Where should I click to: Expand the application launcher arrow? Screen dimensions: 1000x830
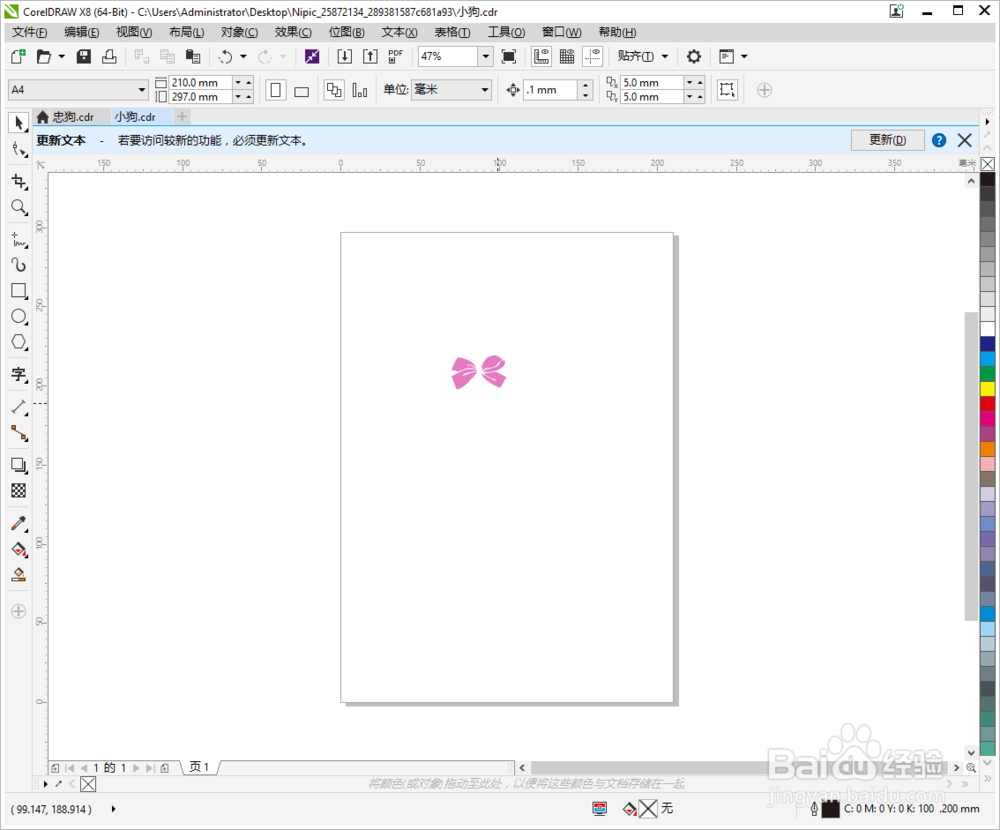tap(744, 57)
